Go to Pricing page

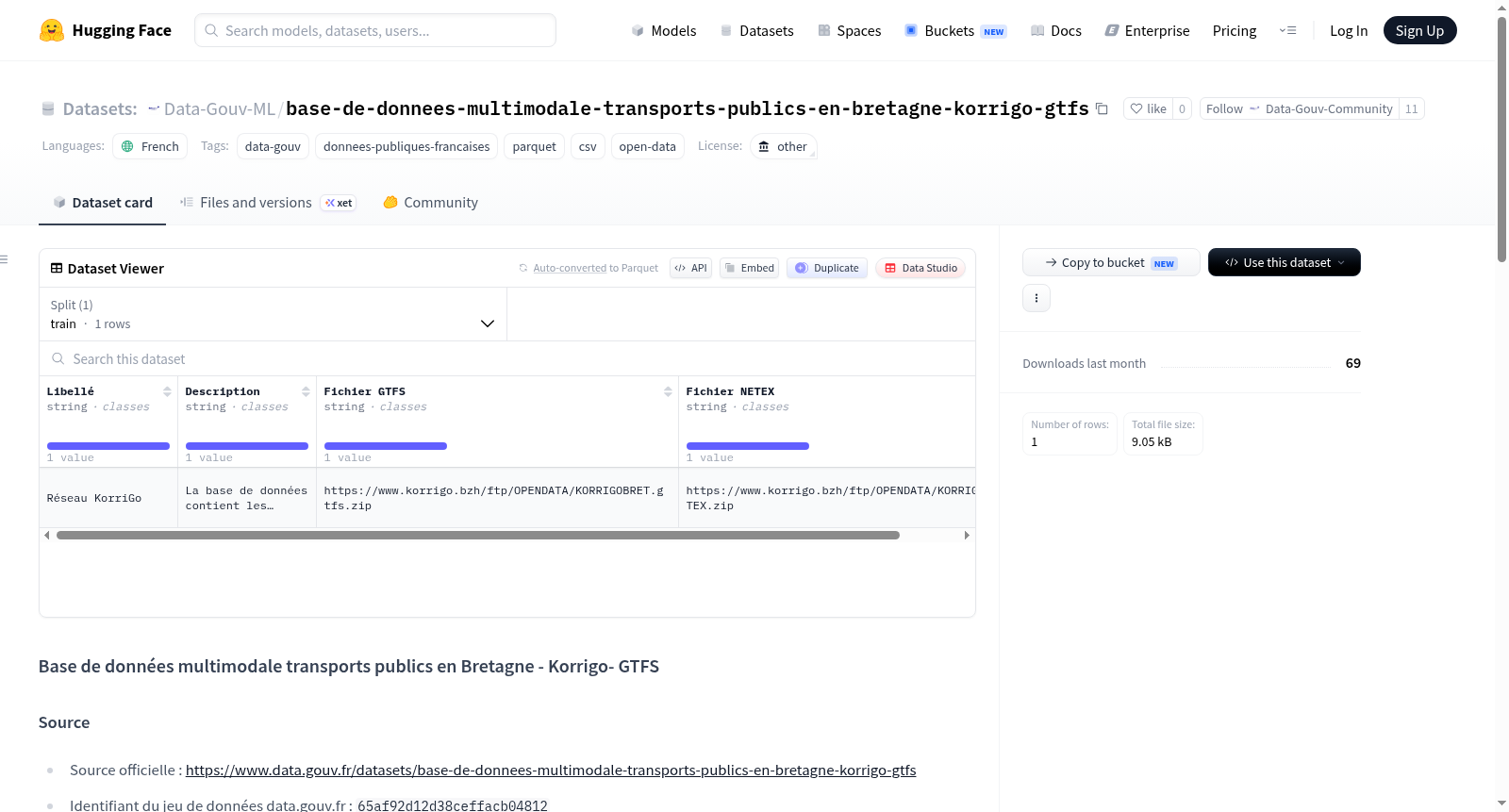pos(1235,30)
